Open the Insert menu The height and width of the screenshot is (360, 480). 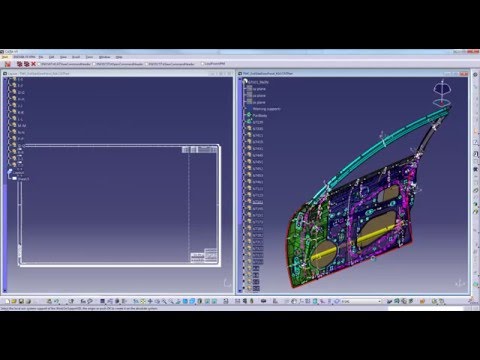(76, 57)
